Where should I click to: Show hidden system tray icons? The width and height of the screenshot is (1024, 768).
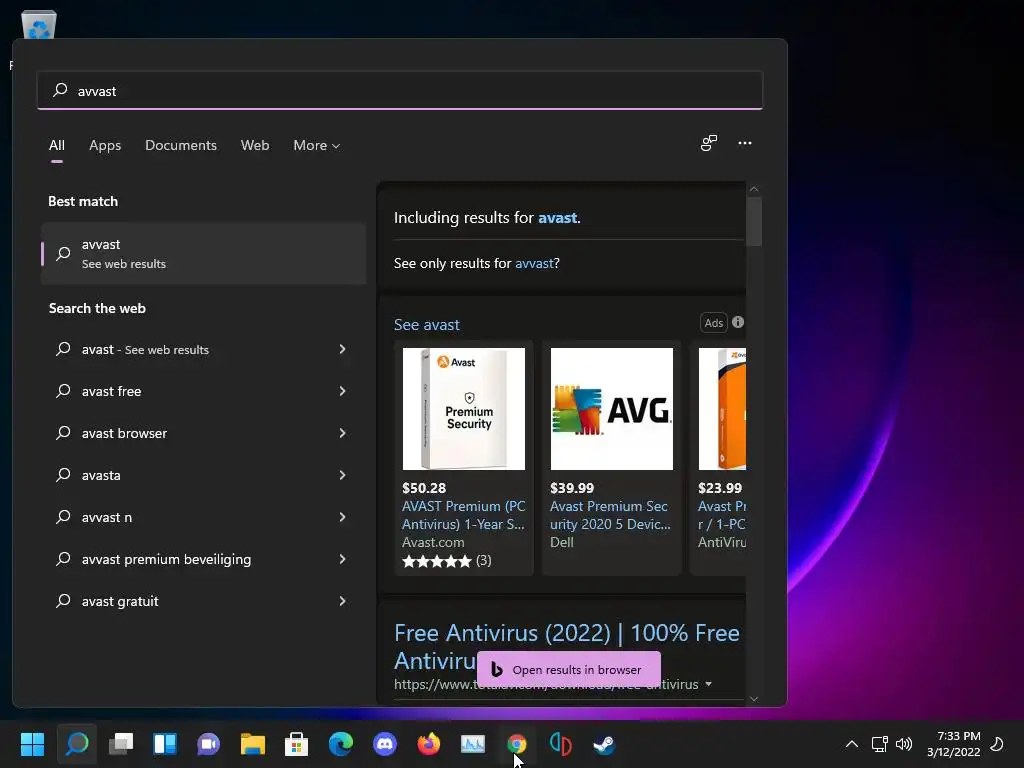tap(852, 744)
